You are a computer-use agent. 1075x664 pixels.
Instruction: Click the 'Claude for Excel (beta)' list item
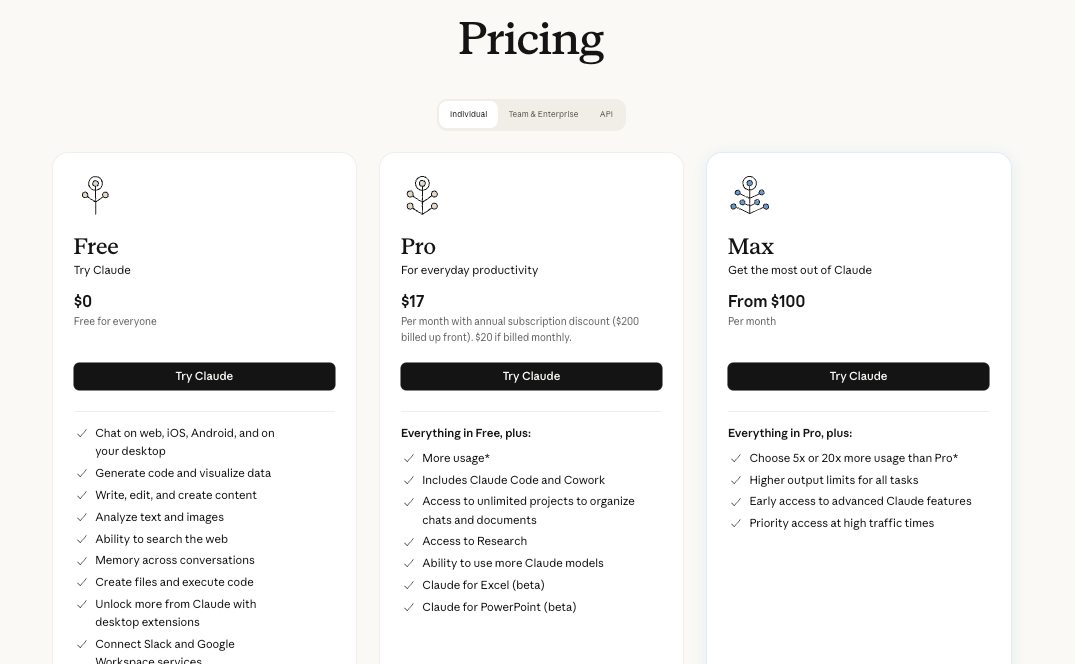click(x=483, y=585)
